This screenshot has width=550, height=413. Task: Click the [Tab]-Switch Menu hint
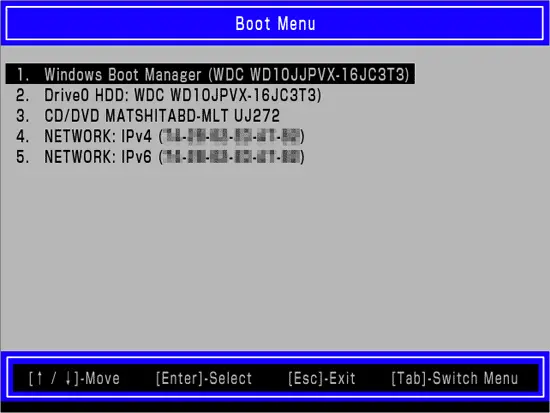point(455,378)
